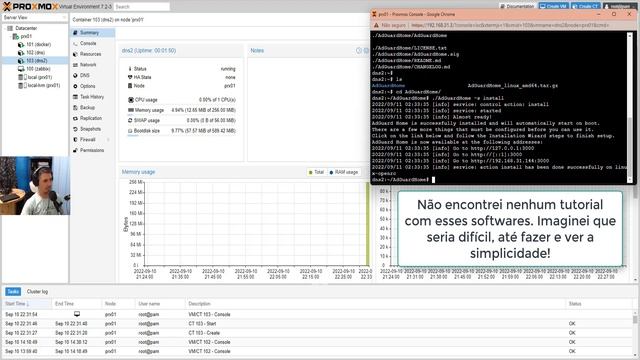Click the console window vertical scrollbar
The height and width of the screenshot is (360, 640).
click(630, 107)
